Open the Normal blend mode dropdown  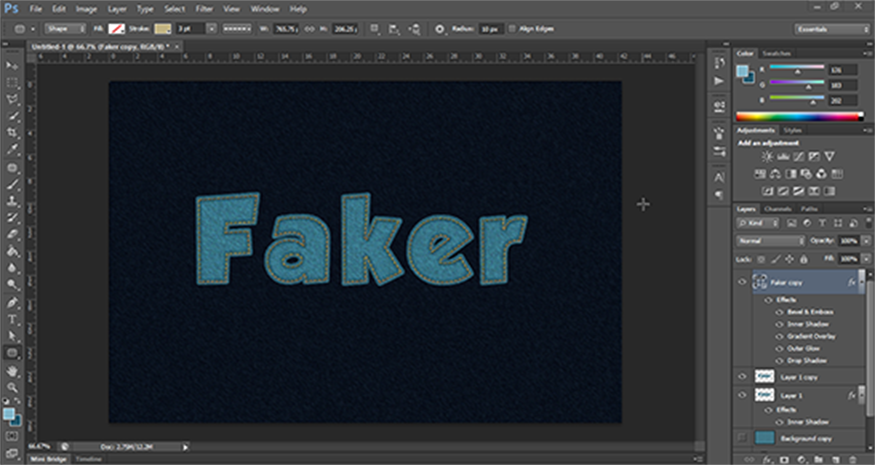pyautogui.click(x=770, y=241)
